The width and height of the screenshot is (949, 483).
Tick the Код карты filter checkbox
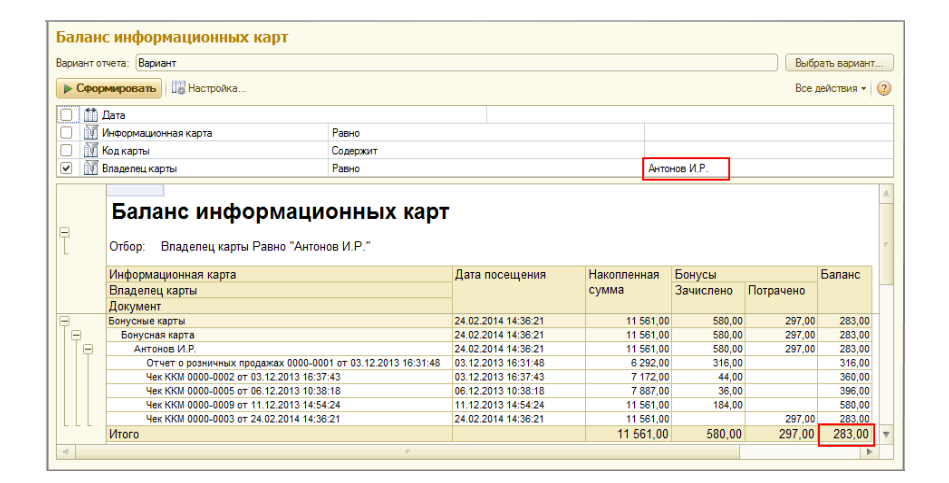pyautogui.click(x=66, y=150)
